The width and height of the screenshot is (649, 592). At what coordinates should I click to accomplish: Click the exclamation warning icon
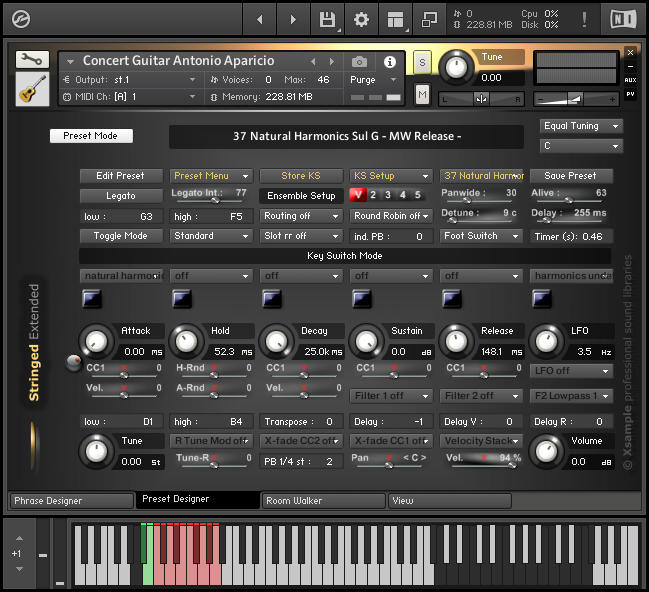point(584,19)
